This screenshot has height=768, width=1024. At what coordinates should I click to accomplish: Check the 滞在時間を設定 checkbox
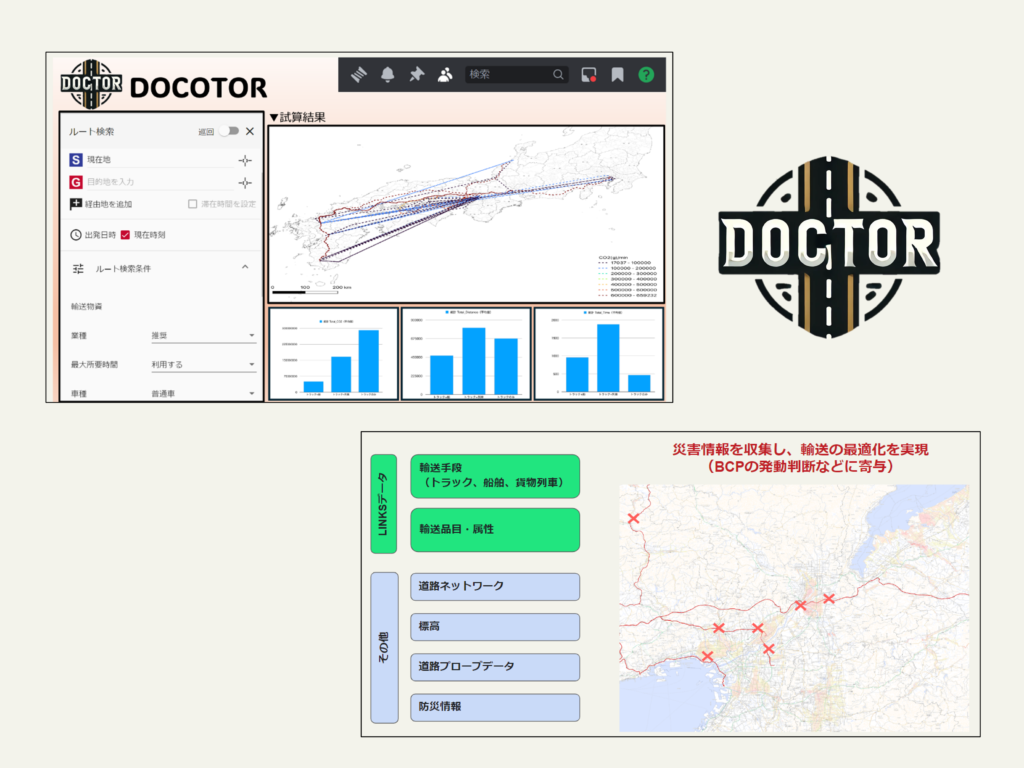click(x=193, y=204)
